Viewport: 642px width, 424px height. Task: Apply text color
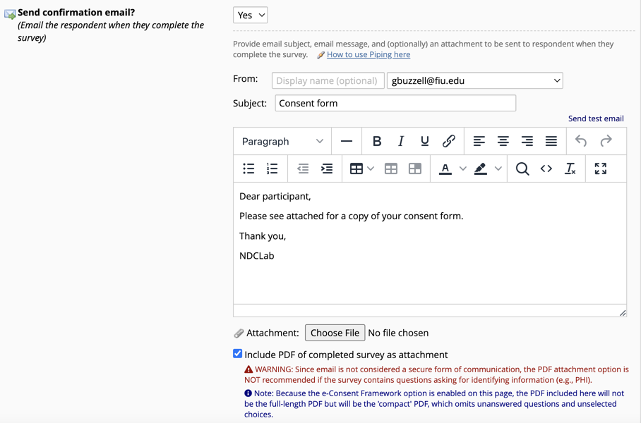click(x=445, y=169)
